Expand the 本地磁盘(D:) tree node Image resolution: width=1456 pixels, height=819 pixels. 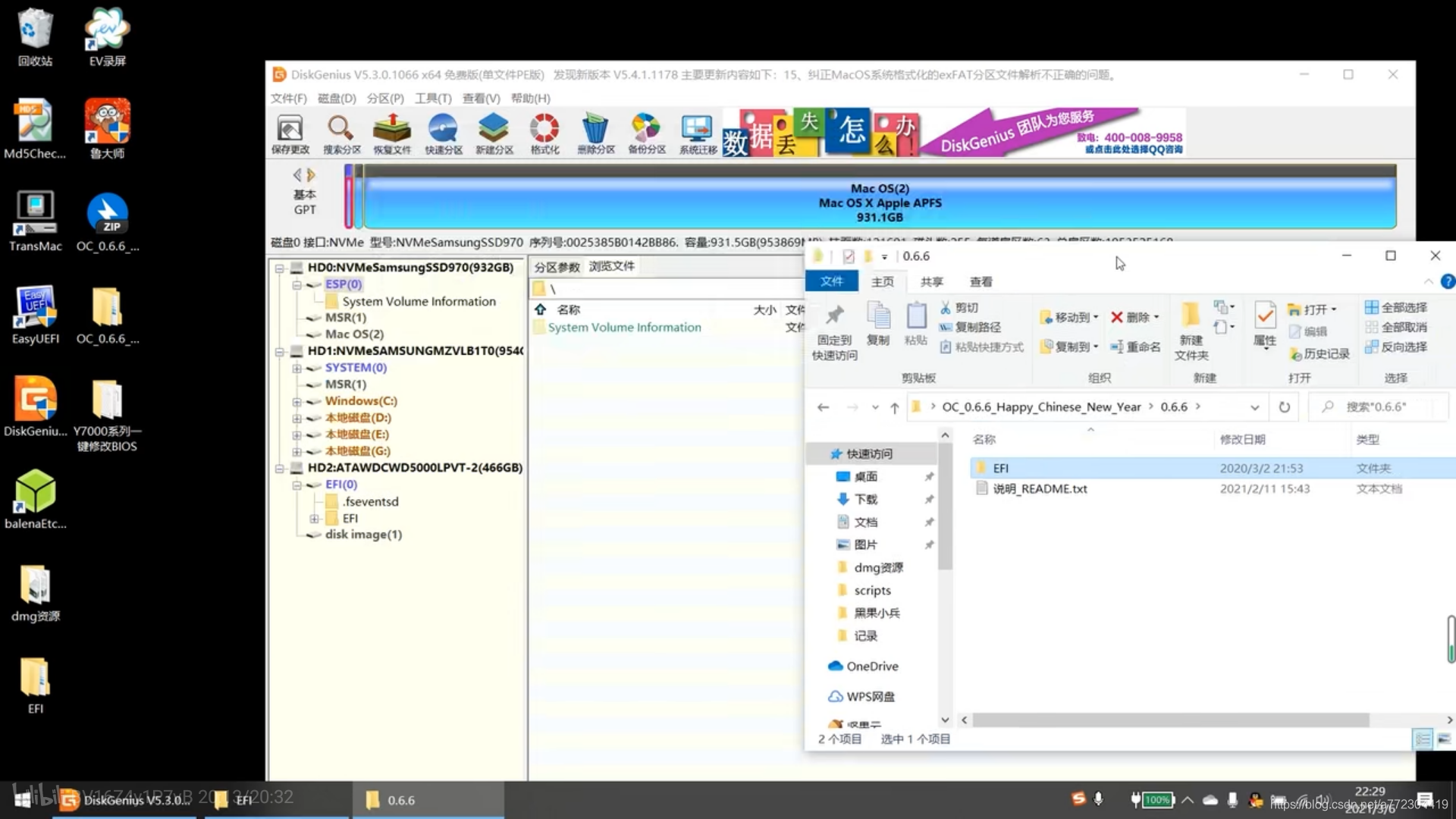(x=297, y=418)
